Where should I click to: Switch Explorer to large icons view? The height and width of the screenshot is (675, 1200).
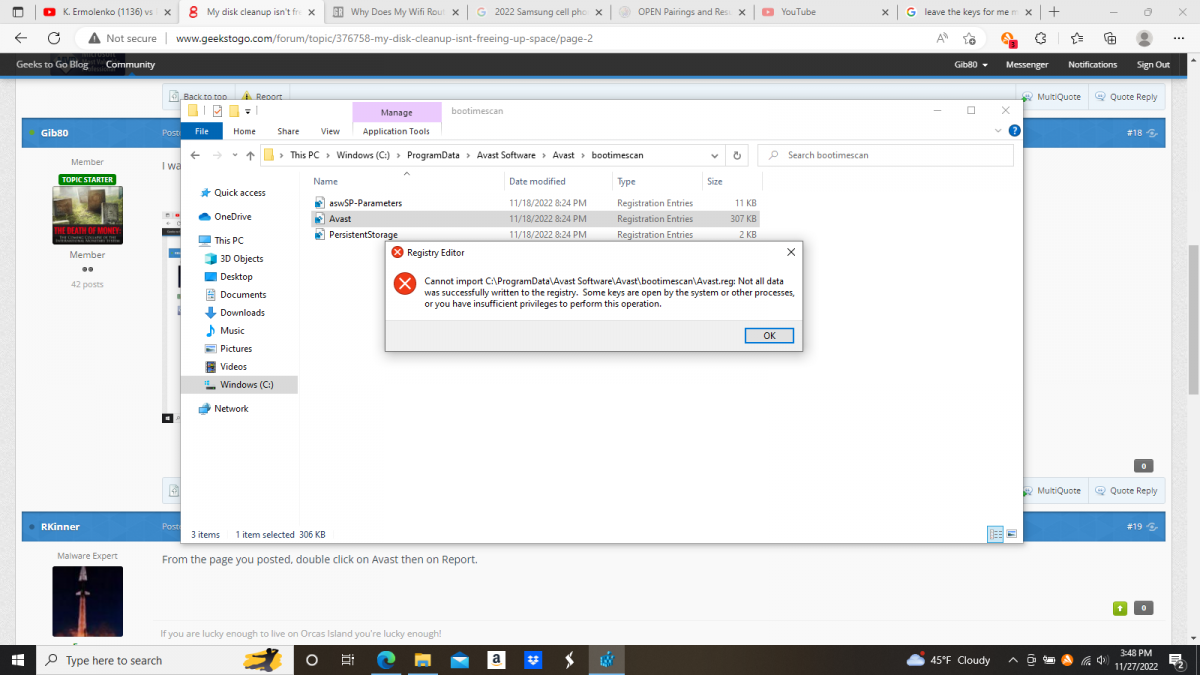tap(1012, 535)
